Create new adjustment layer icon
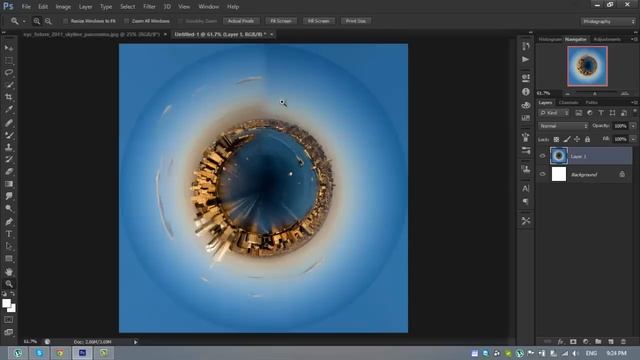 click(x=586, y=342)
